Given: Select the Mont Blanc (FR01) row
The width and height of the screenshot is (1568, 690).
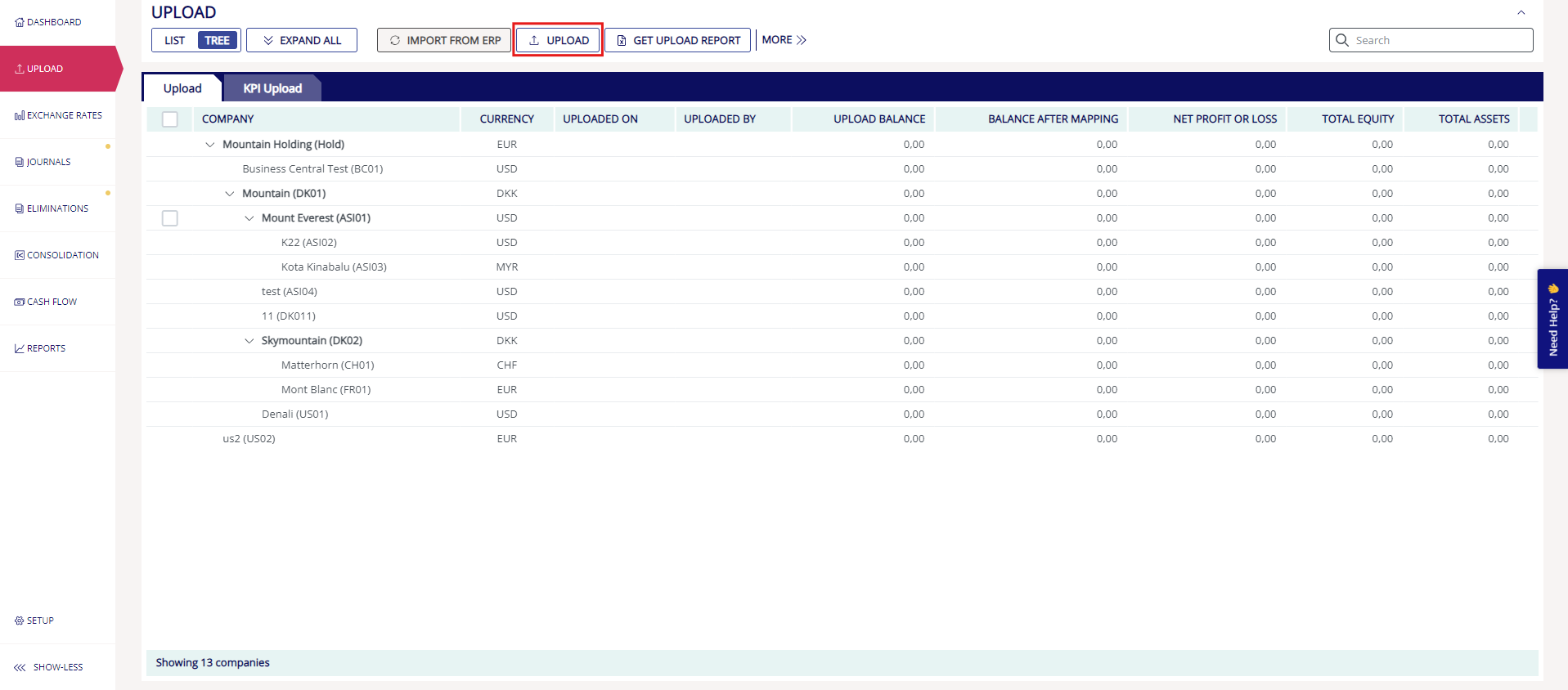Looking at the screenshot, I should point(842,390).
